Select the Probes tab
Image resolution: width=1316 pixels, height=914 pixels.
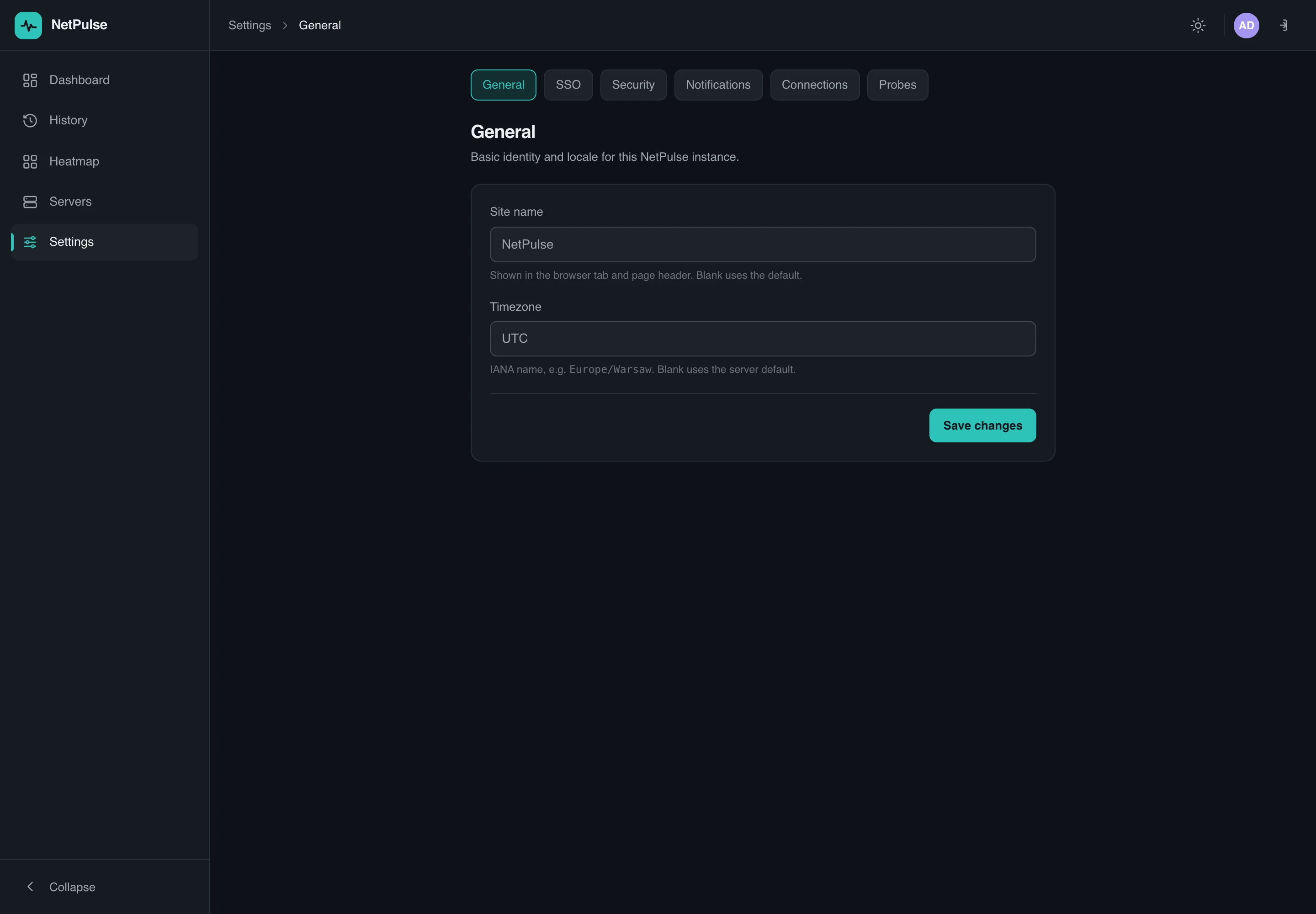pyautogui.click(x=897, y=85)
